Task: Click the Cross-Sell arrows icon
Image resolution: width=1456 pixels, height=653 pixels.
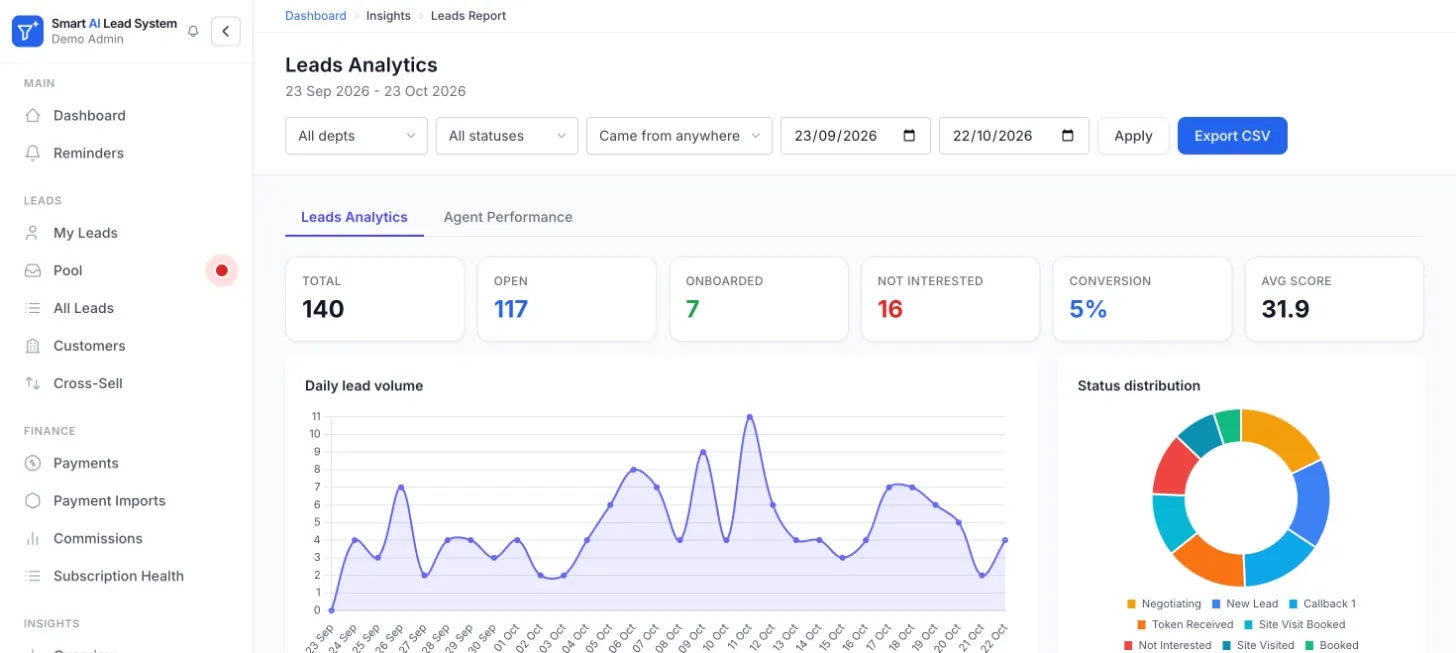Action: [33, 383]
